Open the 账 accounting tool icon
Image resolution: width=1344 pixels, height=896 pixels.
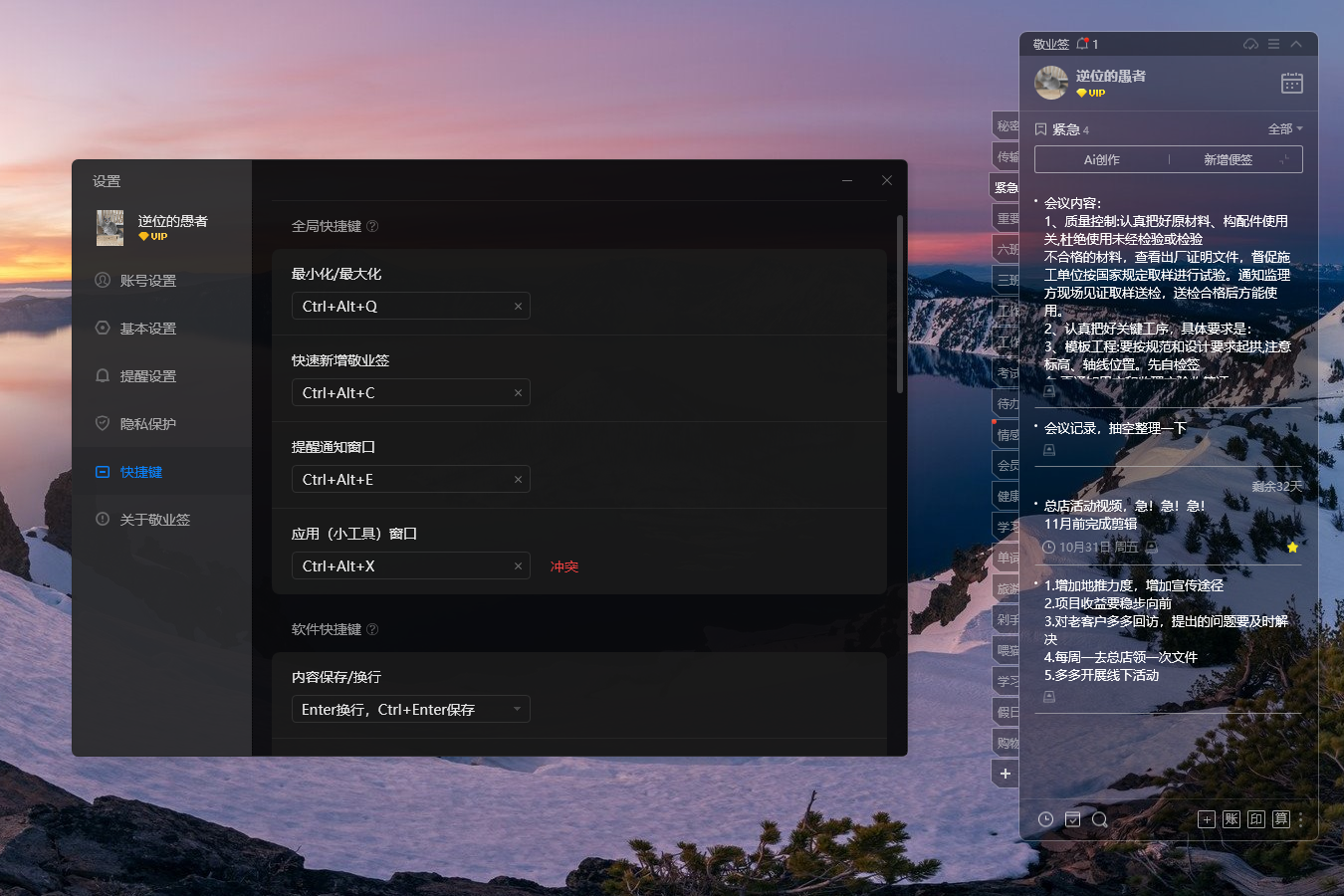(1232, 819)
